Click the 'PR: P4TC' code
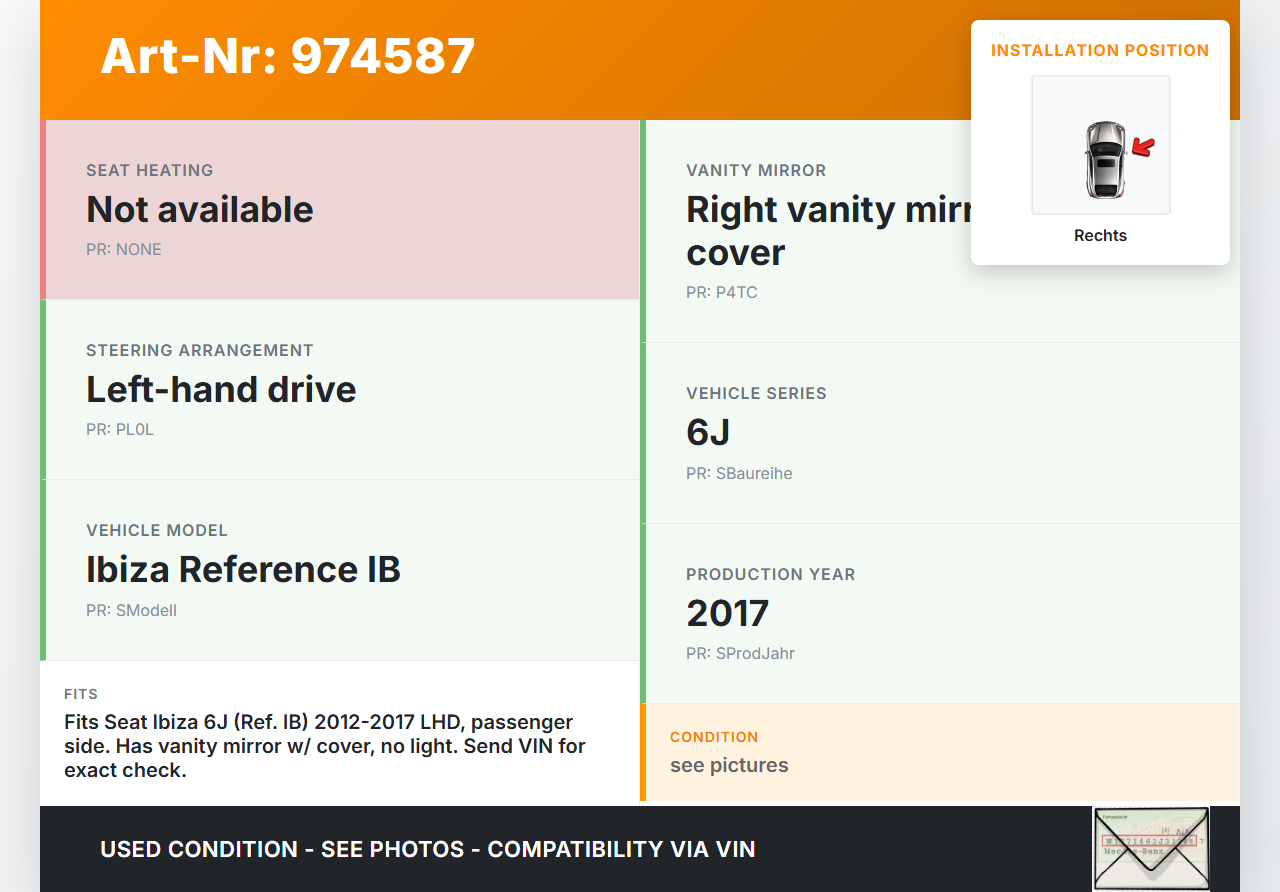Screen dimensions: 1280x892 pyautogui.click(x=721, y=293)
